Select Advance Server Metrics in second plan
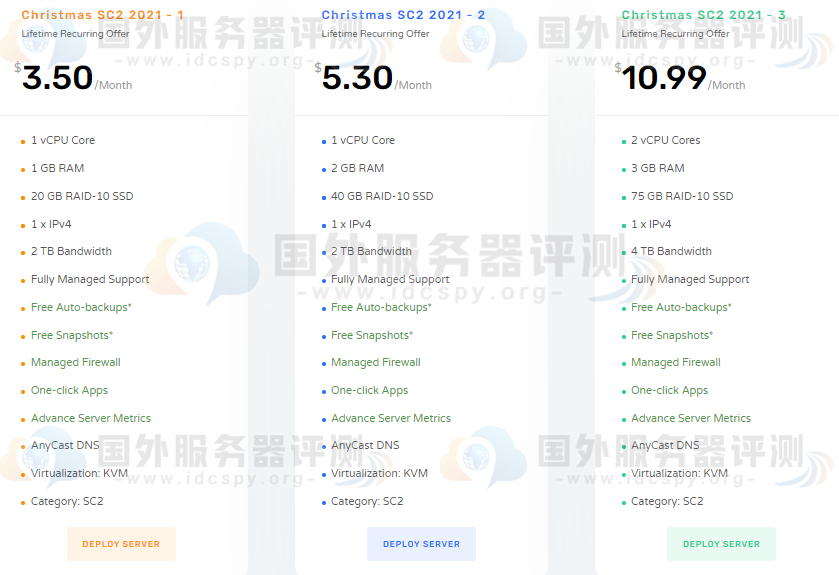The height and width of the screenshot is (575, 839). [391, 418]
